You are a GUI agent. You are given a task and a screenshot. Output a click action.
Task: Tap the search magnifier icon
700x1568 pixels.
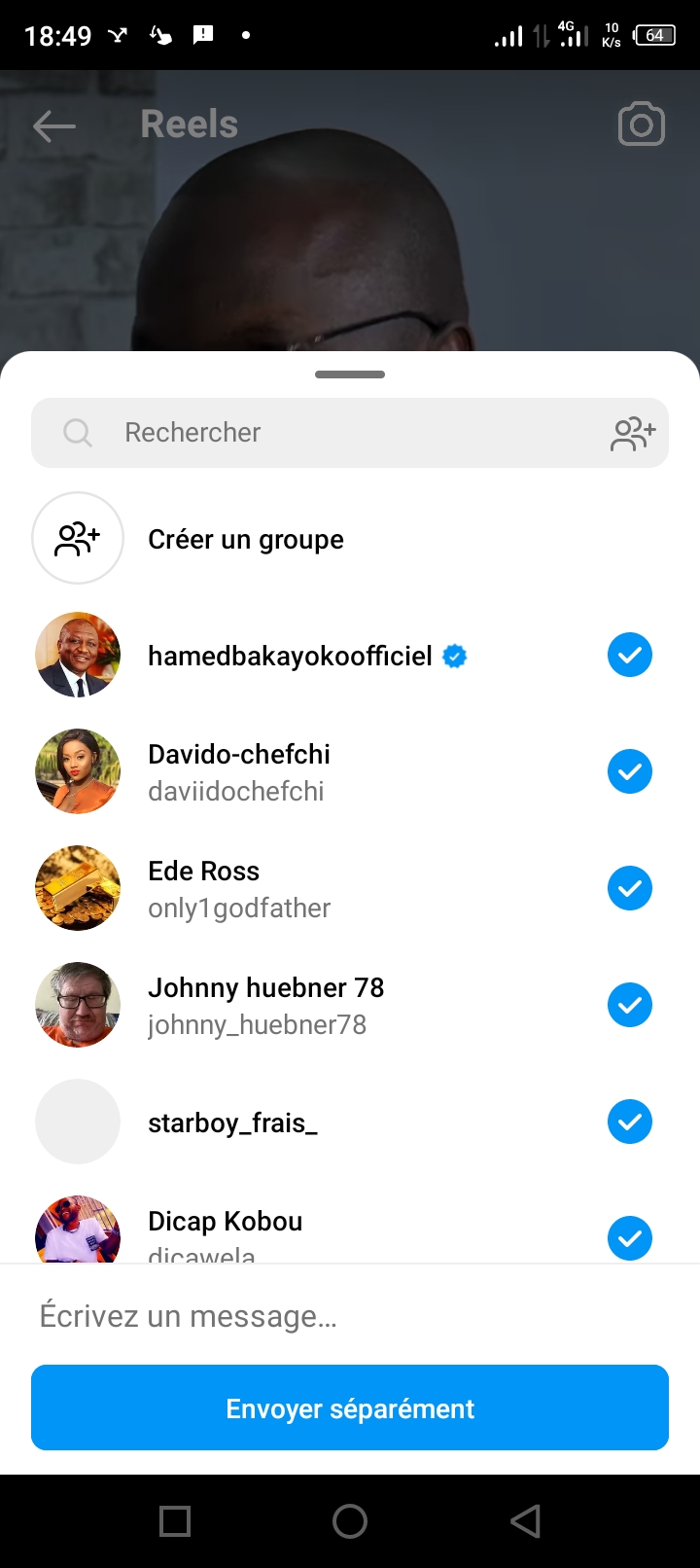tap(77, 433)
